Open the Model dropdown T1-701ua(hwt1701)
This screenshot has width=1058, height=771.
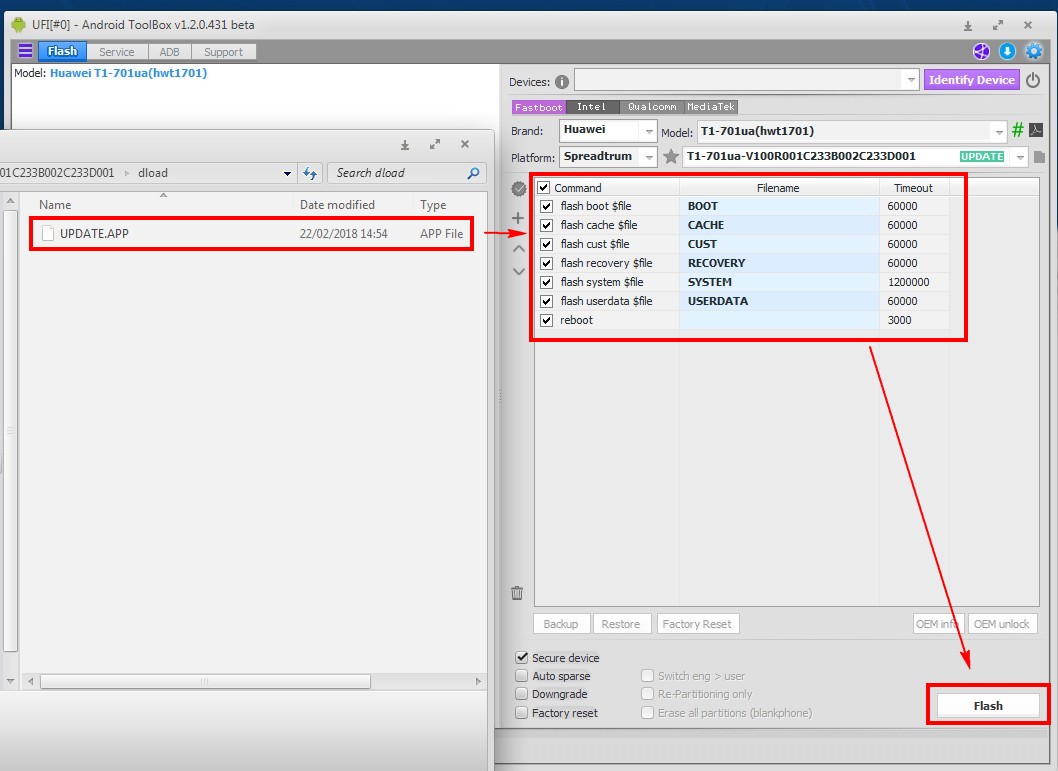click(x=852, y=131)
